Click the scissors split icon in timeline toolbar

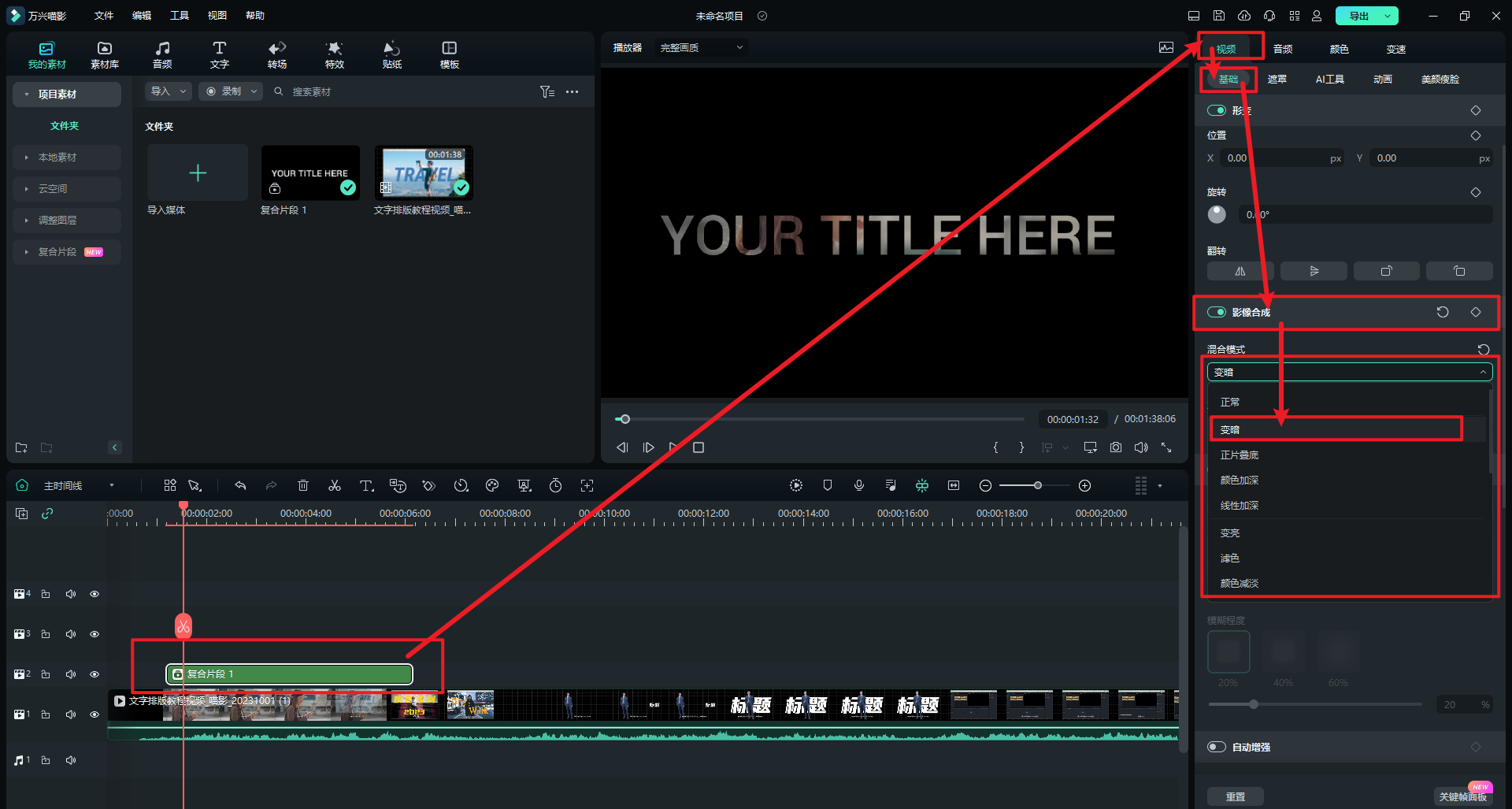coord(335,485)
